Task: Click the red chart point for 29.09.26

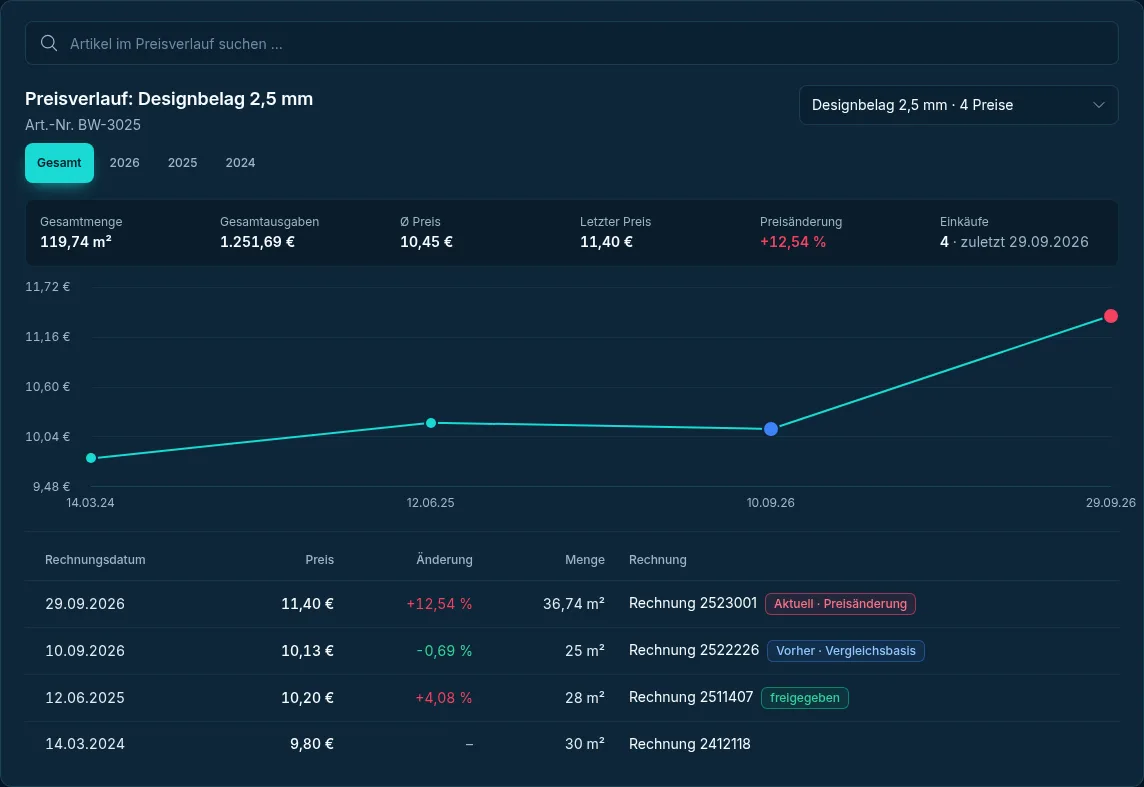Action: (x=1110, y=316)
